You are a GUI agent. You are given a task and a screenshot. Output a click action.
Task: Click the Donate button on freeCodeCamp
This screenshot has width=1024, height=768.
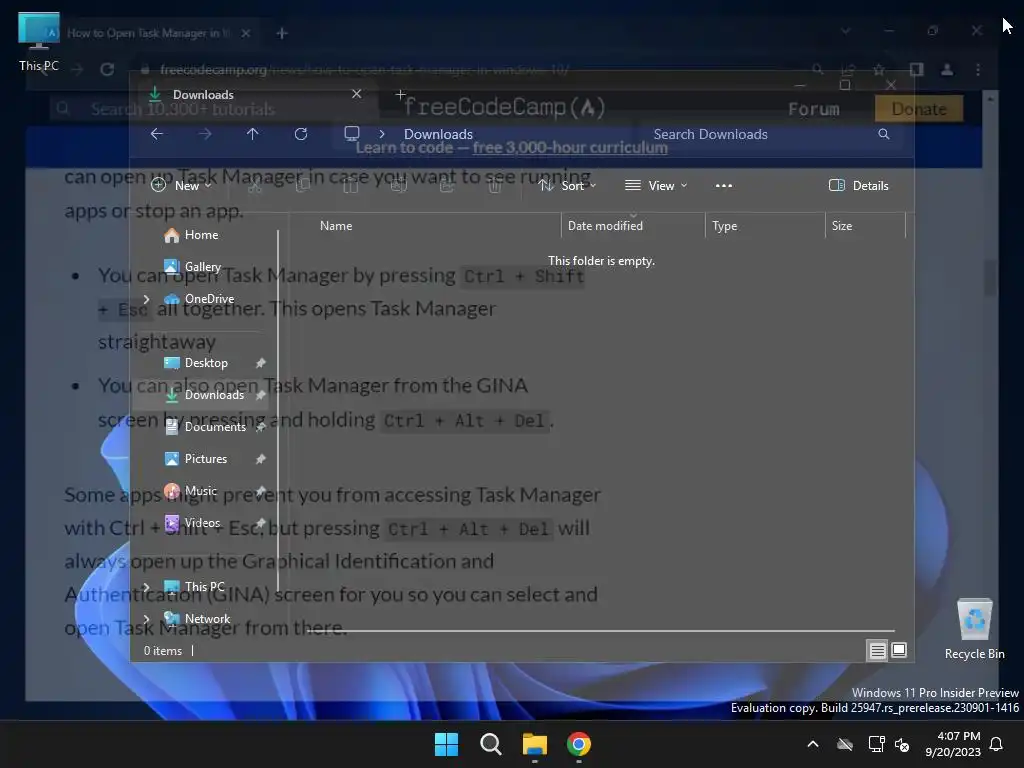[x=919, y=109]
